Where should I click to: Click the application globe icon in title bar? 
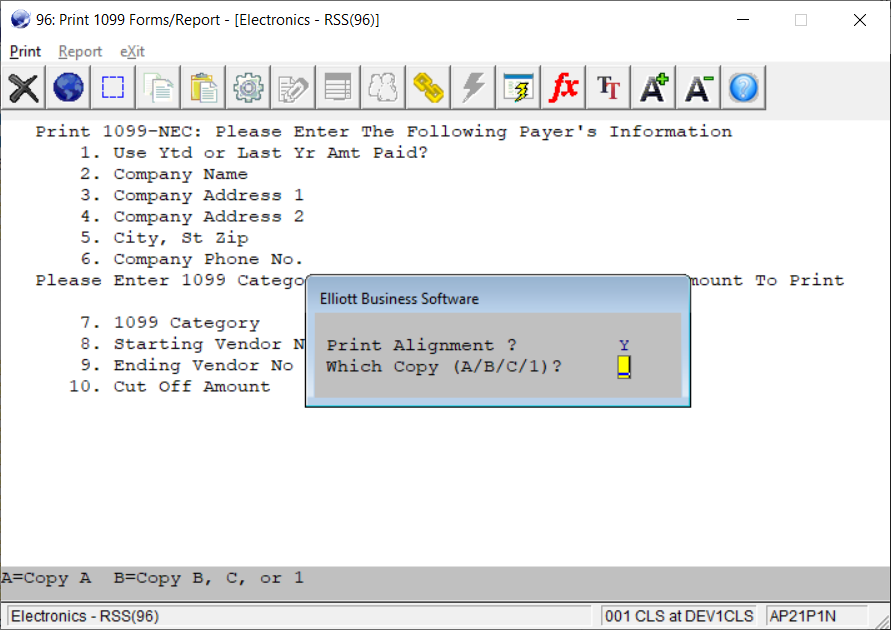click(20, 19)
